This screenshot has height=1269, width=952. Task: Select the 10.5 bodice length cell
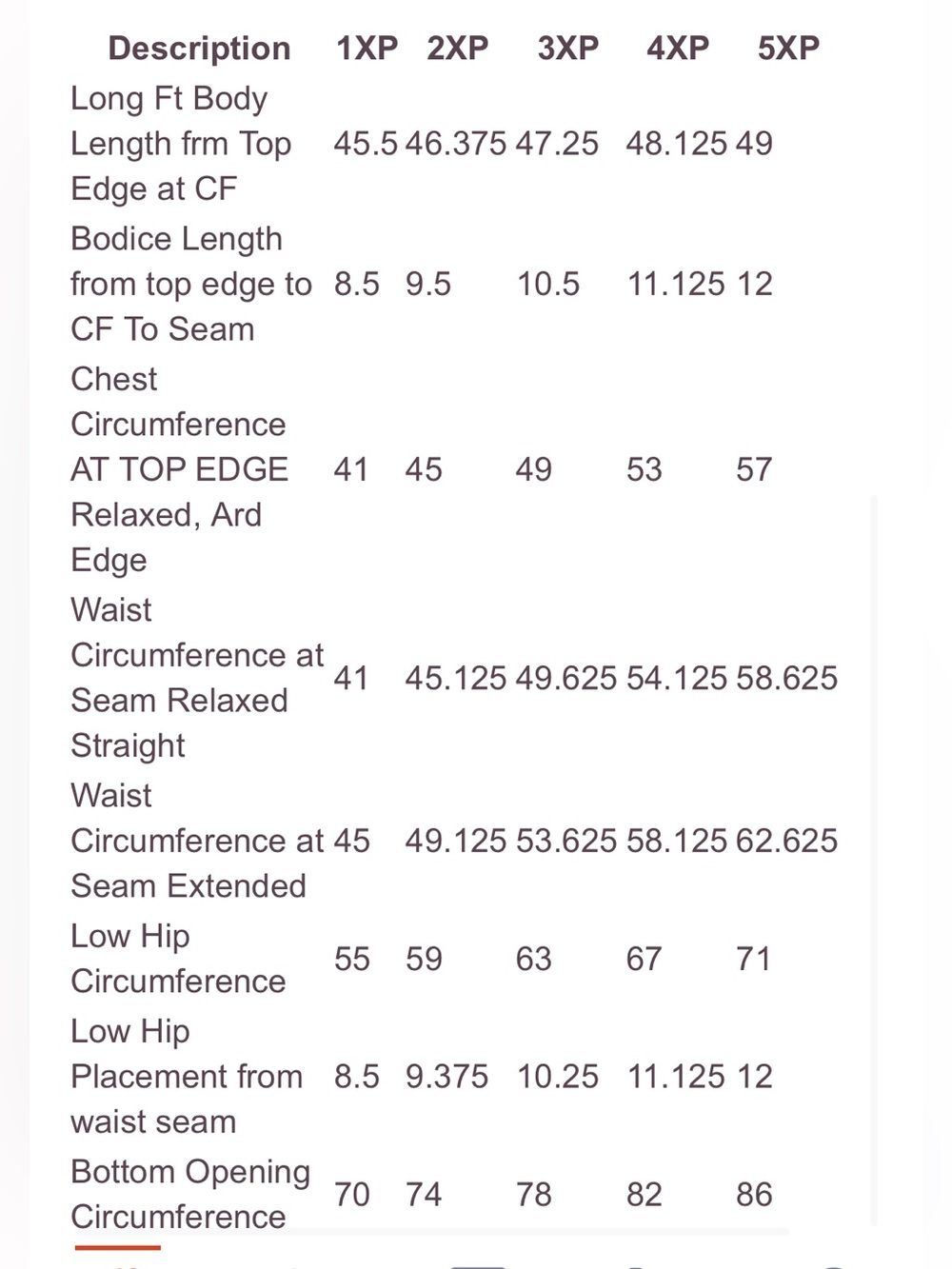pos(548,284)
